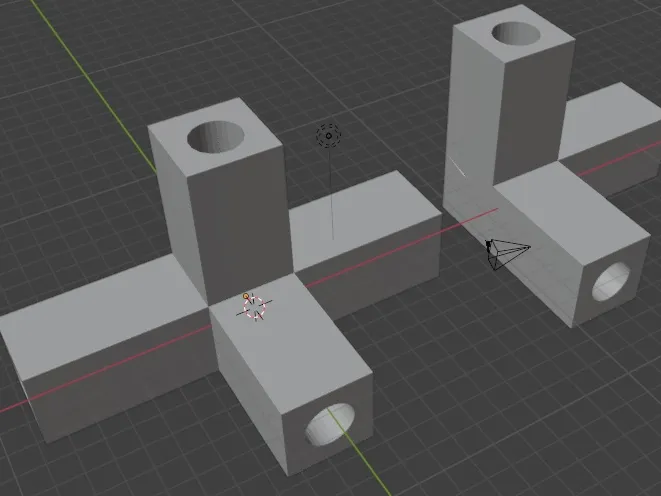The height and width of the screenshot is (496, 661).
Task: Click the top hole of left connector
Action: coord(216,137)
